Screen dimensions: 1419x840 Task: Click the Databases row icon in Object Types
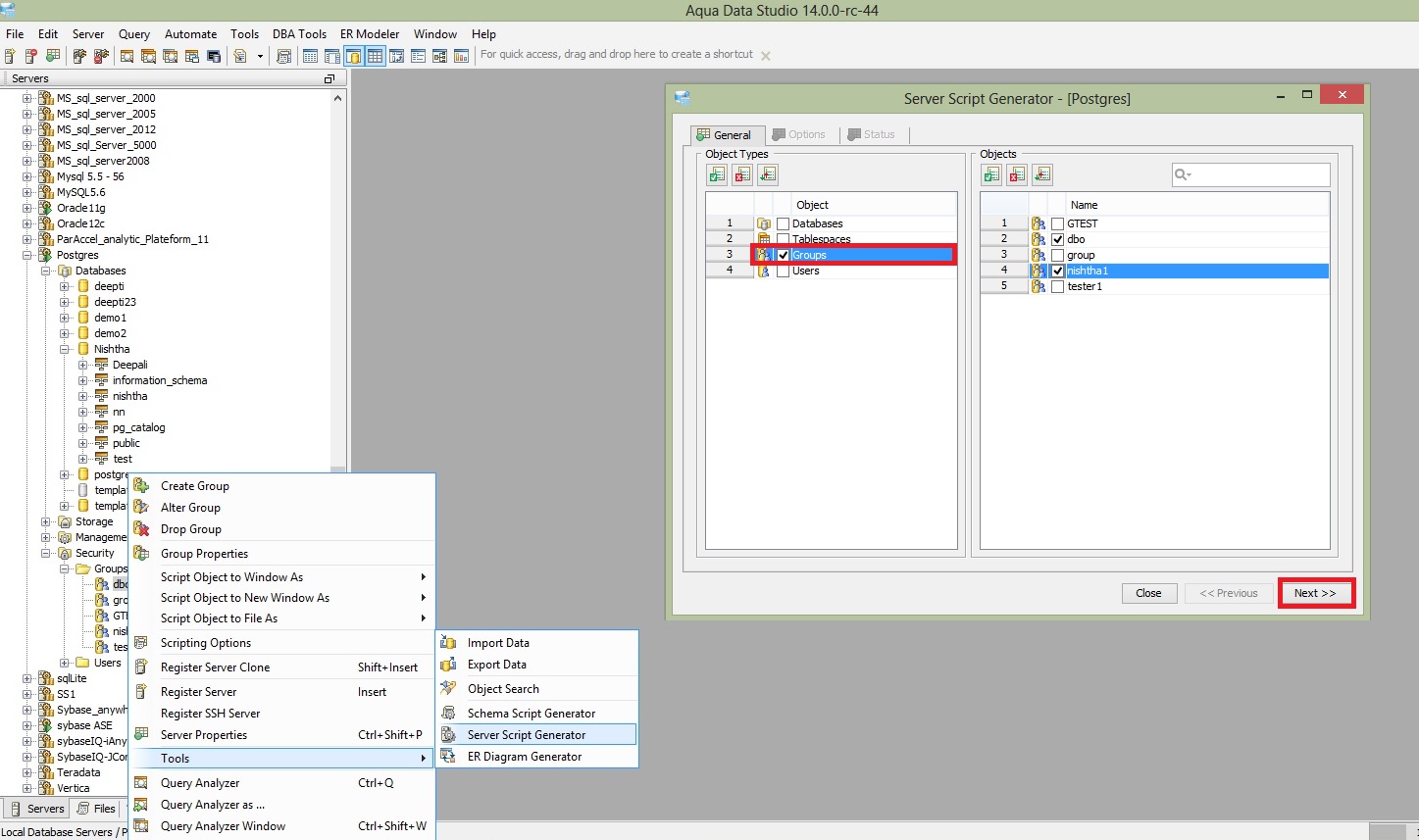tap(764, 223)
